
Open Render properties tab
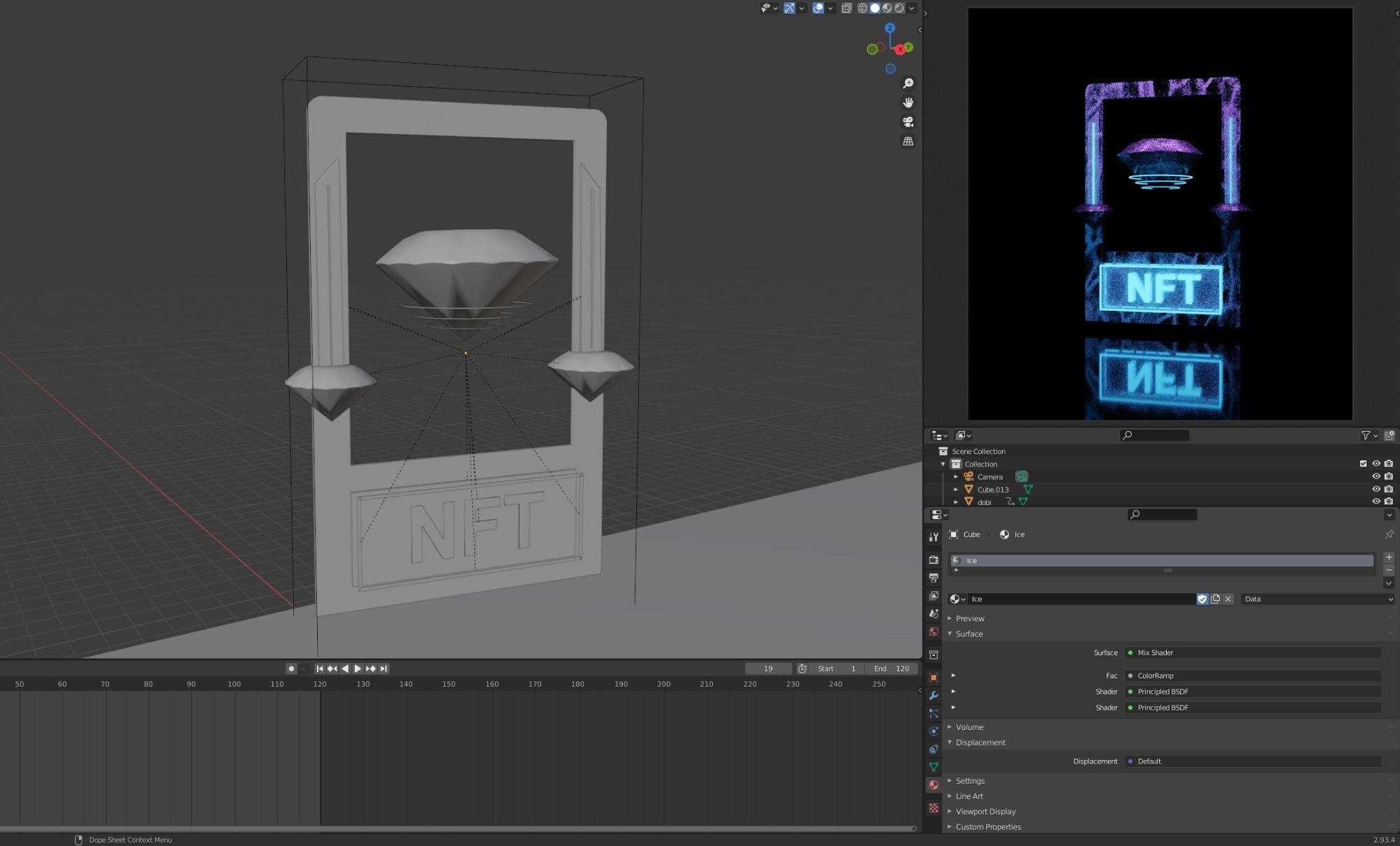934,560
